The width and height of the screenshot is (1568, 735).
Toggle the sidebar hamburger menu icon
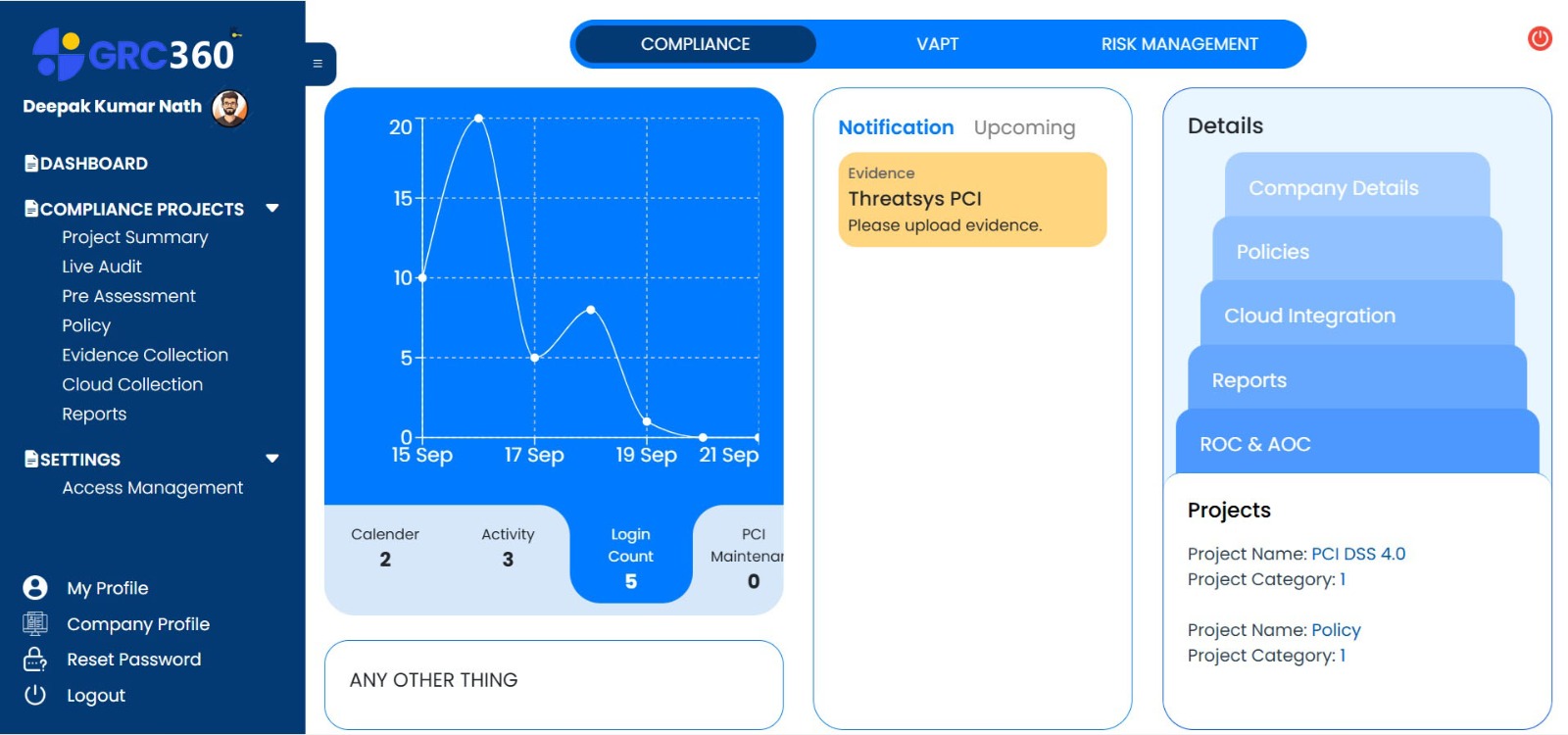pyautogui.click(x=318, y=64)
